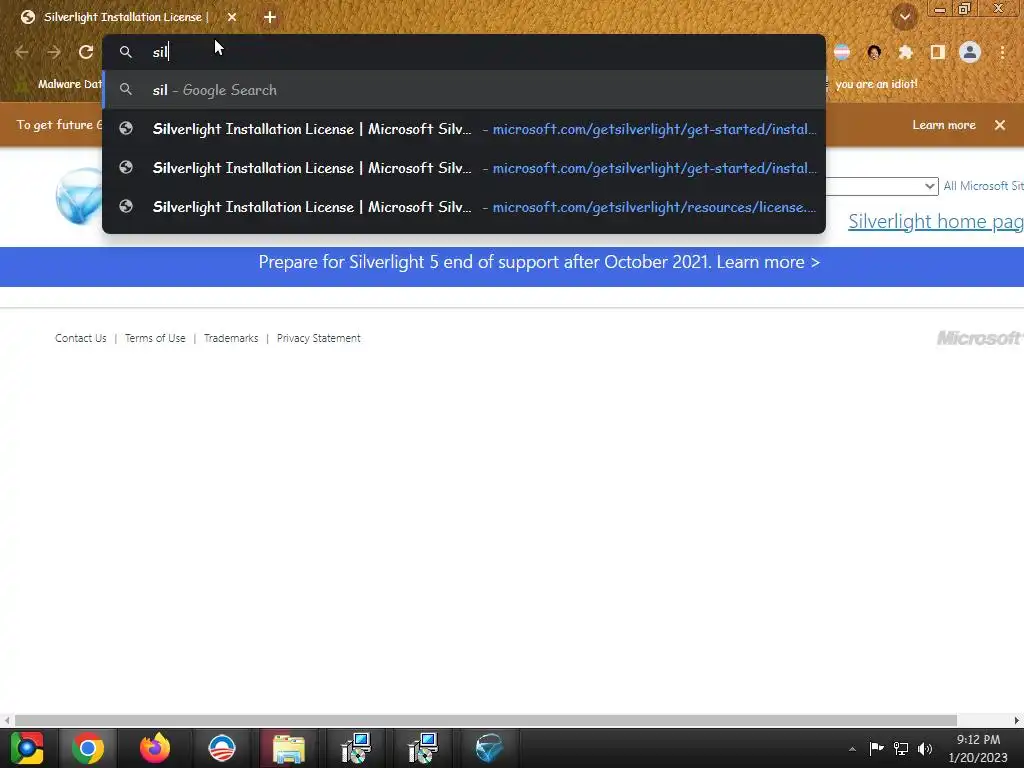Open the volume speaker tray icon
The height and width of the screenshot is (768, 1024).
925,748
